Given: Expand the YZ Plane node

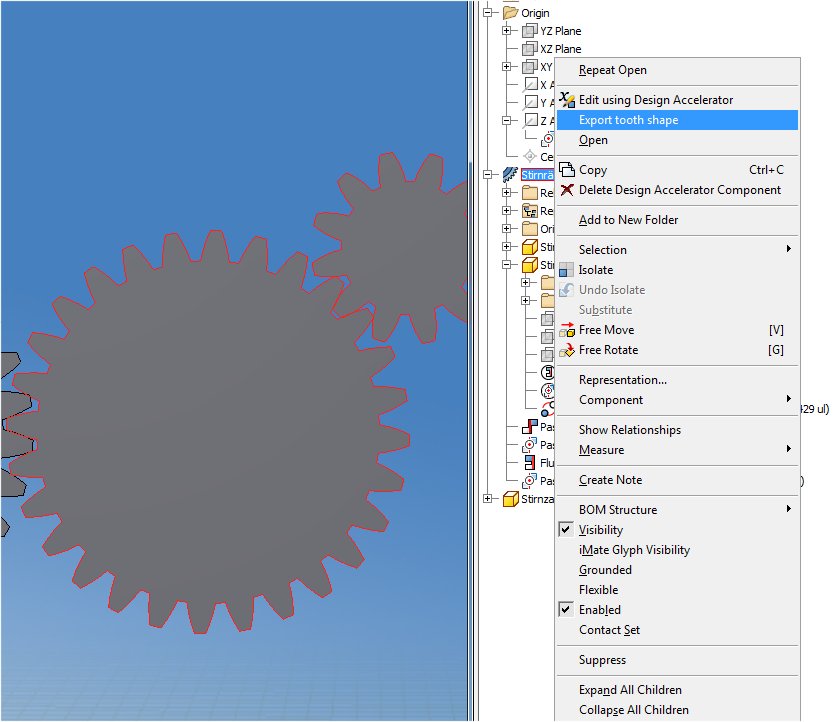Looking at the screenshot, I should click(507, 31).
